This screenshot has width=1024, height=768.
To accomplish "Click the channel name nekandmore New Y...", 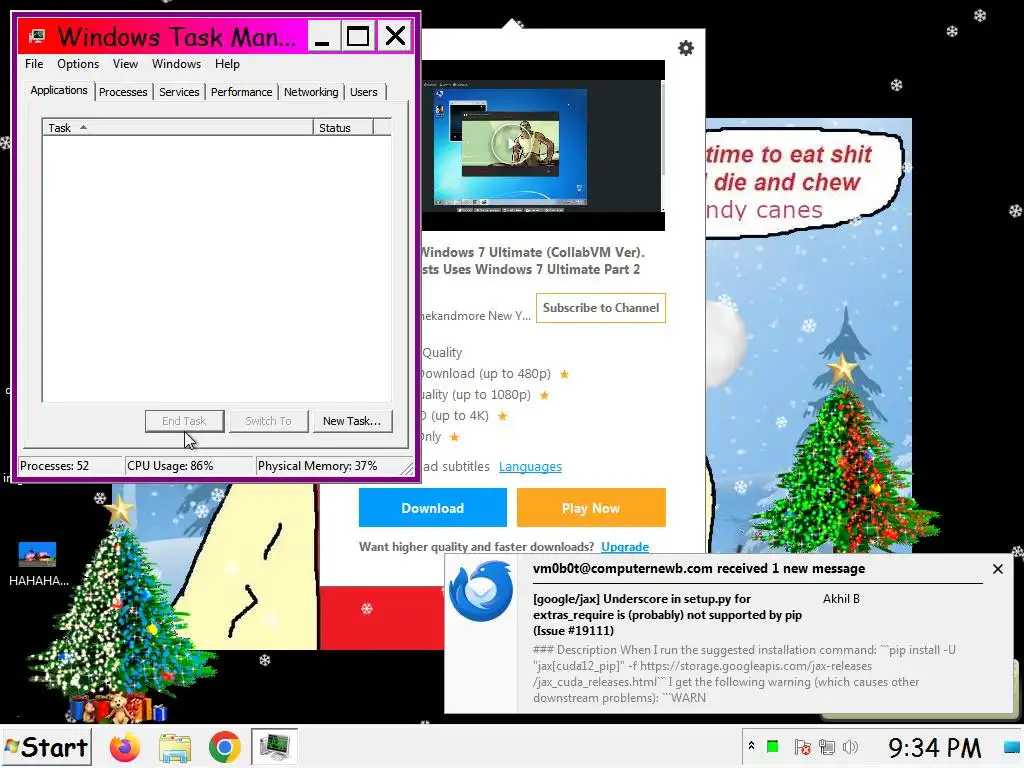I will (477, 315).
